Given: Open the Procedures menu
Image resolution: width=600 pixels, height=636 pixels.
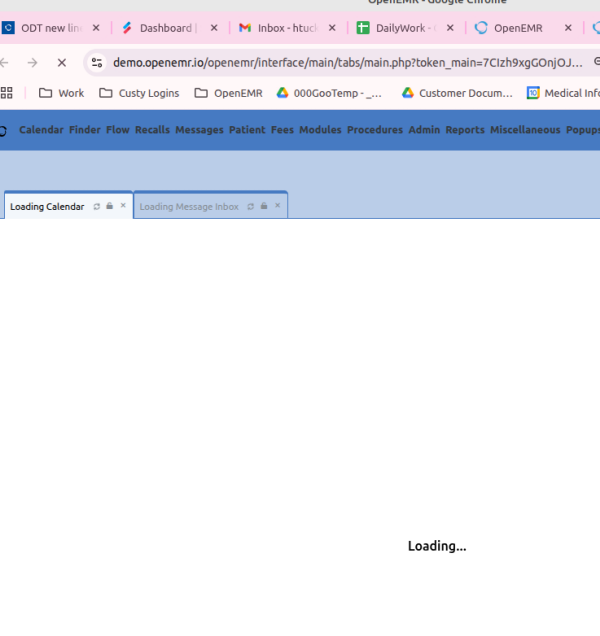Looking at the screenshot, I should pyautogui.click(x=375, y=130).
